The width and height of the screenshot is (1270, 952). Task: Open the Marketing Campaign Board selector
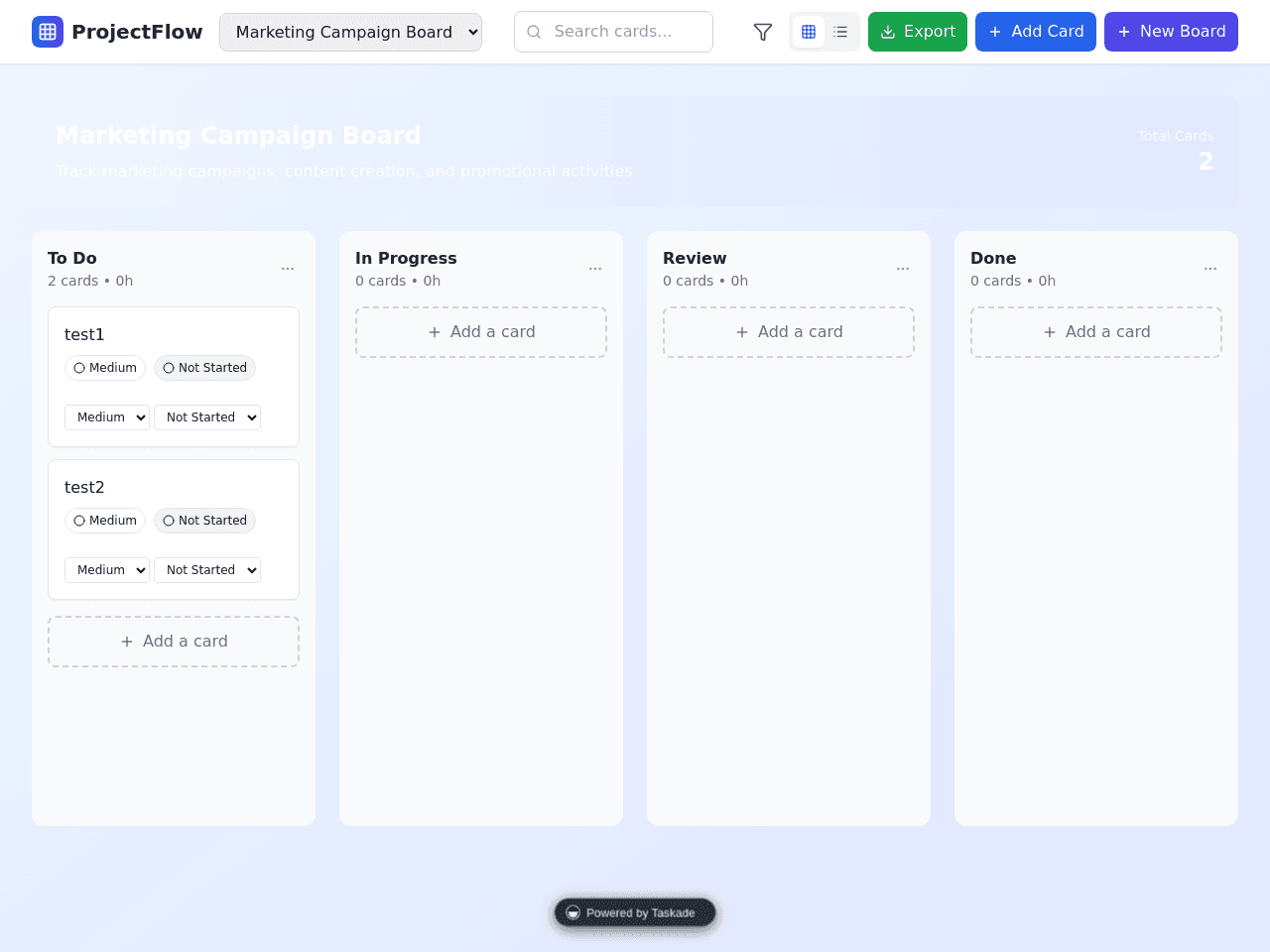[x=350, y=32]
